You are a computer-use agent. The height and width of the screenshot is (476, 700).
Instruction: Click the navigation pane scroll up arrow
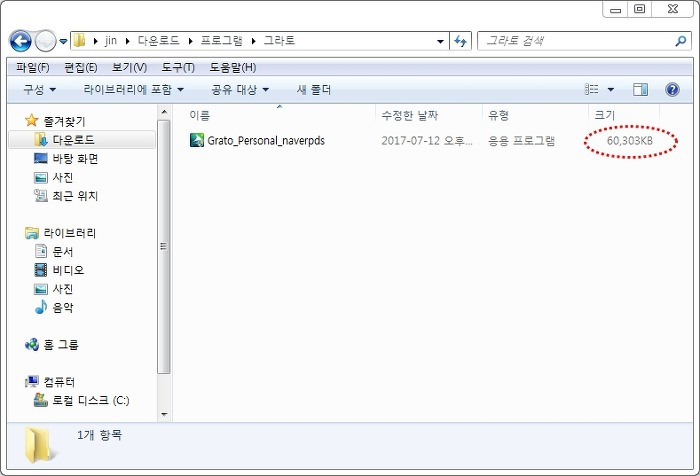pos(164,112)
